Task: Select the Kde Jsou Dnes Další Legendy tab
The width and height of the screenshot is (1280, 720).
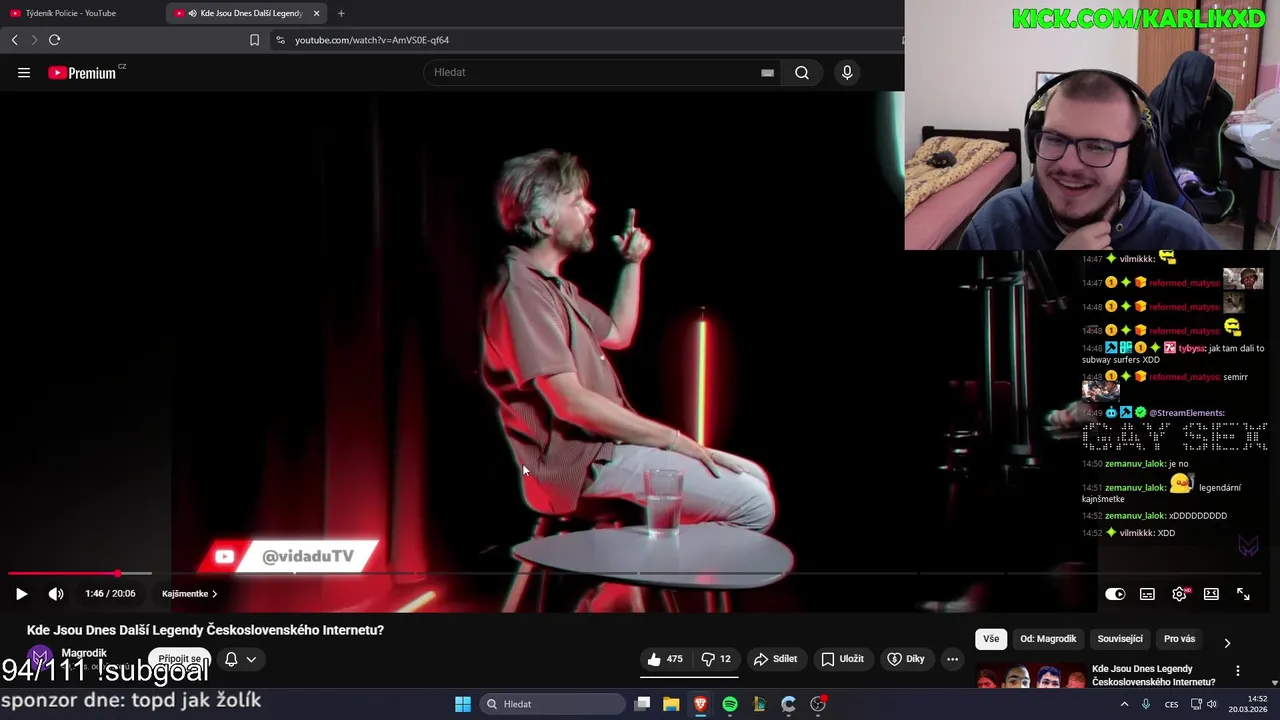Action: (x=246, y=13)
